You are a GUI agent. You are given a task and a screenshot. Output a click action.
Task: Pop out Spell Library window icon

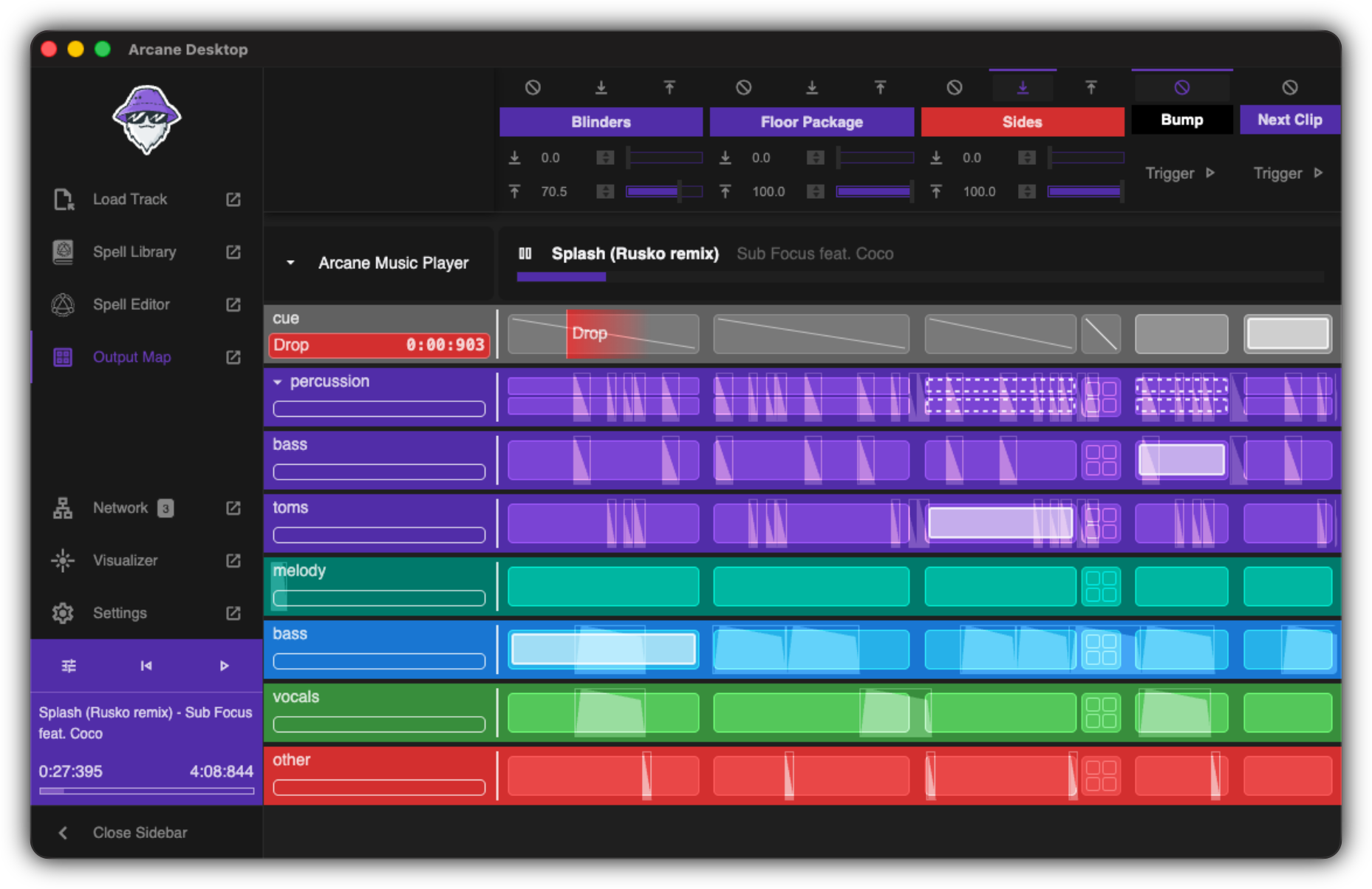tap(233, 252)
